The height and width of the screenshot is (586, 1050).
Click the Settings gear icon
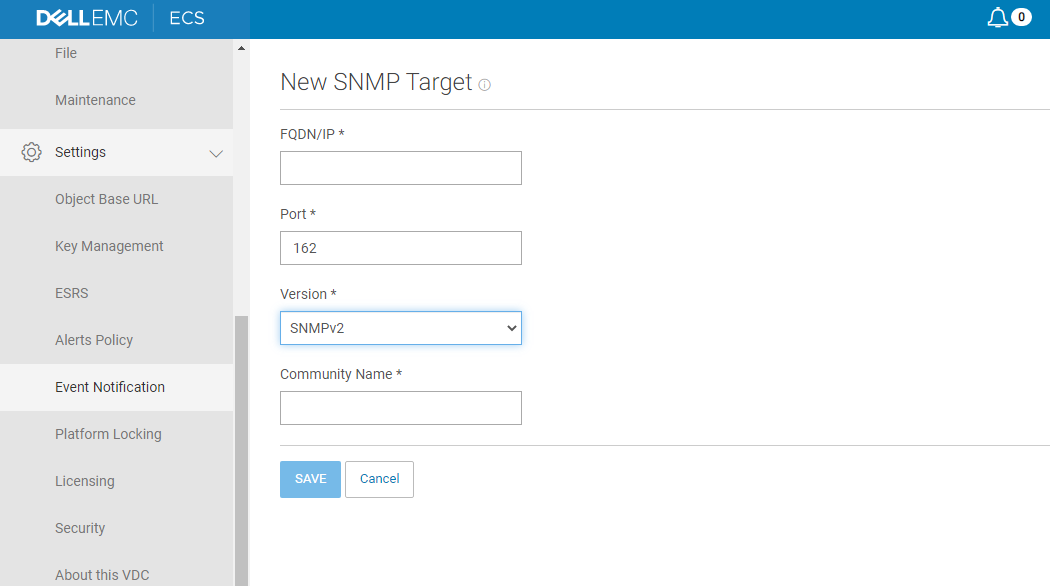[x=30, y=152]
